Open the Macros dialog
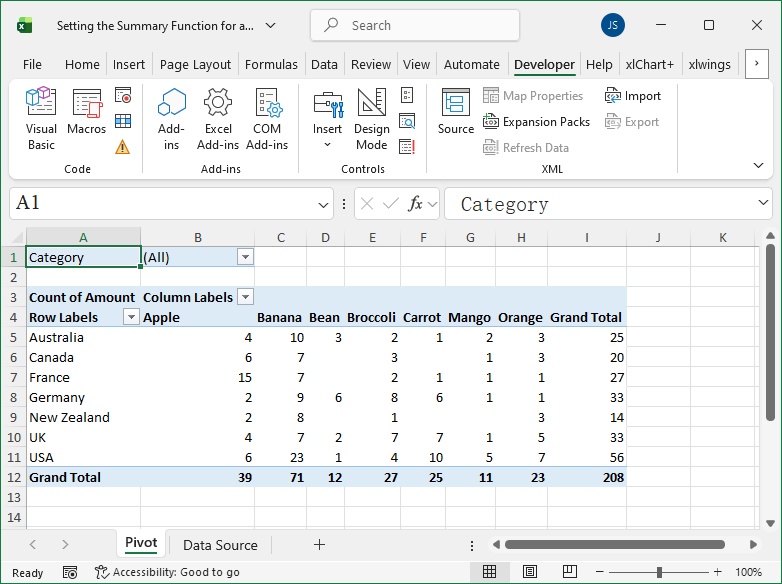 click(x=87, y=112)
